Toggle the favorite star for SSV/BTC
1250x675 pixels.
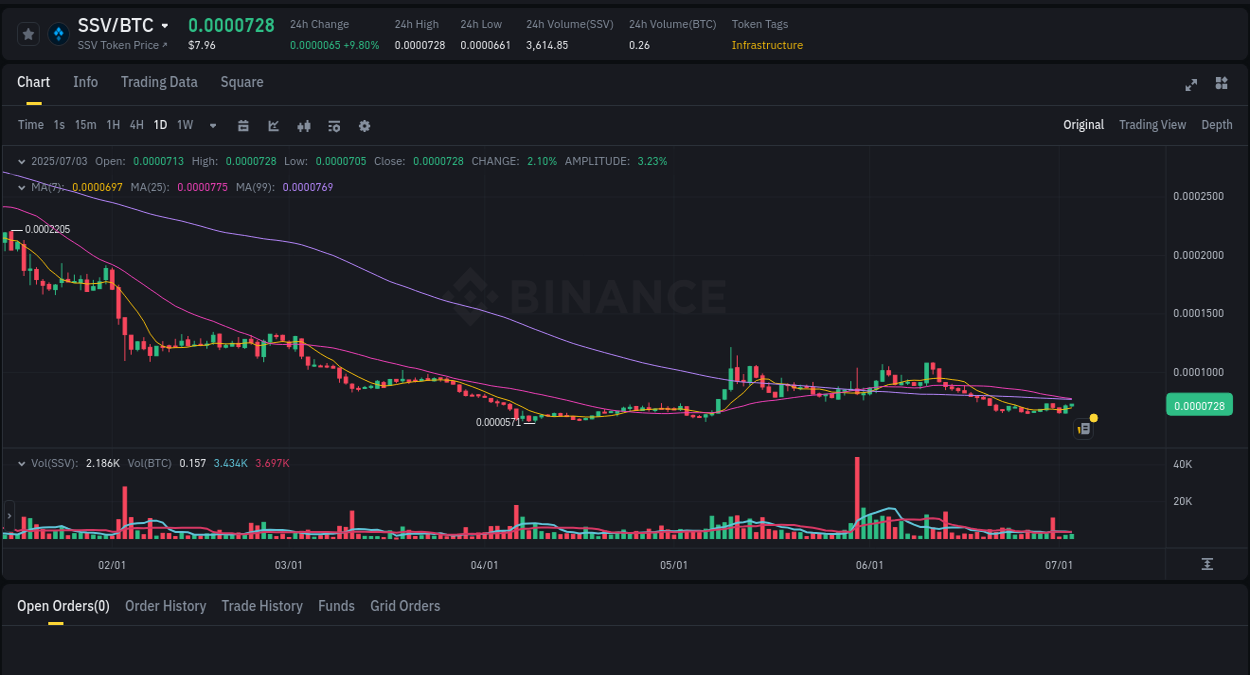pyautogui.click(x=28, y=33)
